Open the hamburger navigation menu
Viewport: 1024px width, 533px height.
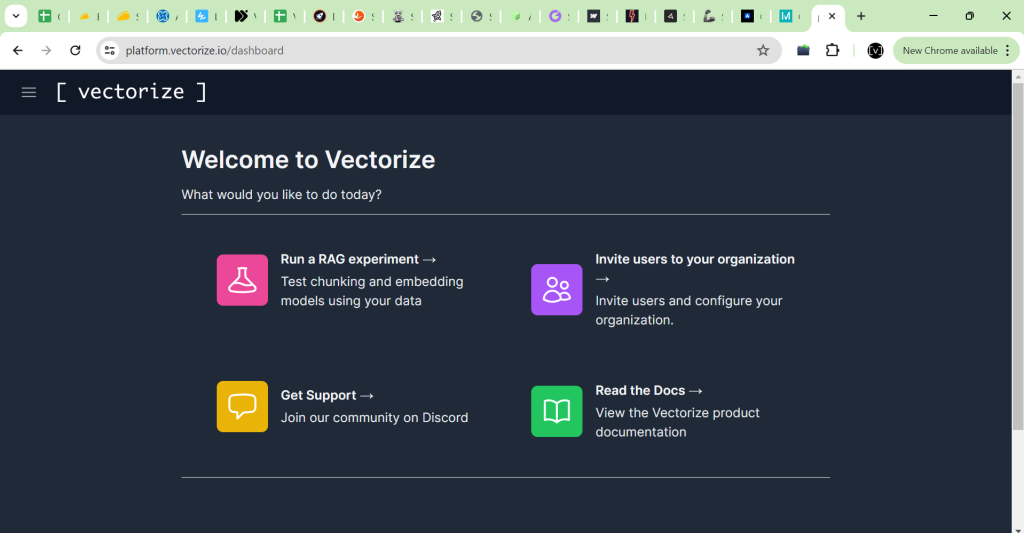[x=29, y=92]
